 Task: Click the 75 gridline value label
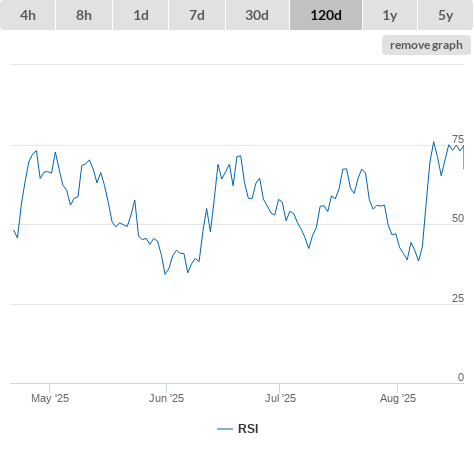click(x=458, y=139)
